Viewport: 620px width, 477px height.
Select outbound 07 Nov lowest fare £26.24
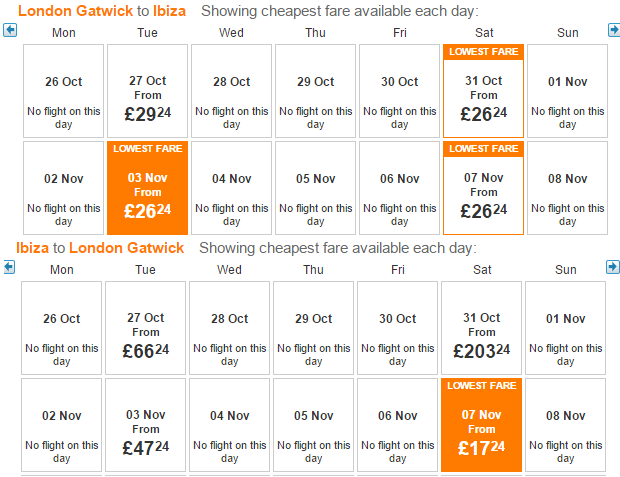coord(484,188)
